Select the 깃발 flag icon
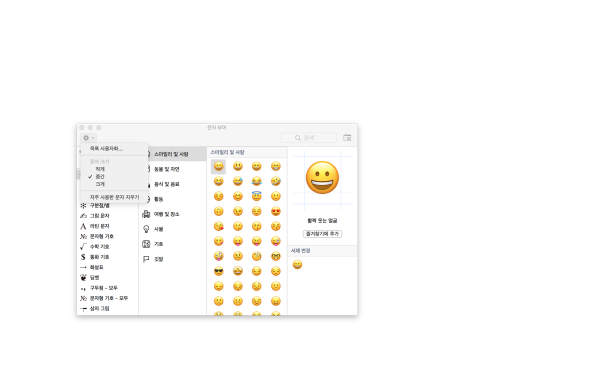This screenshot has width=600, height=375. (146, 259)
